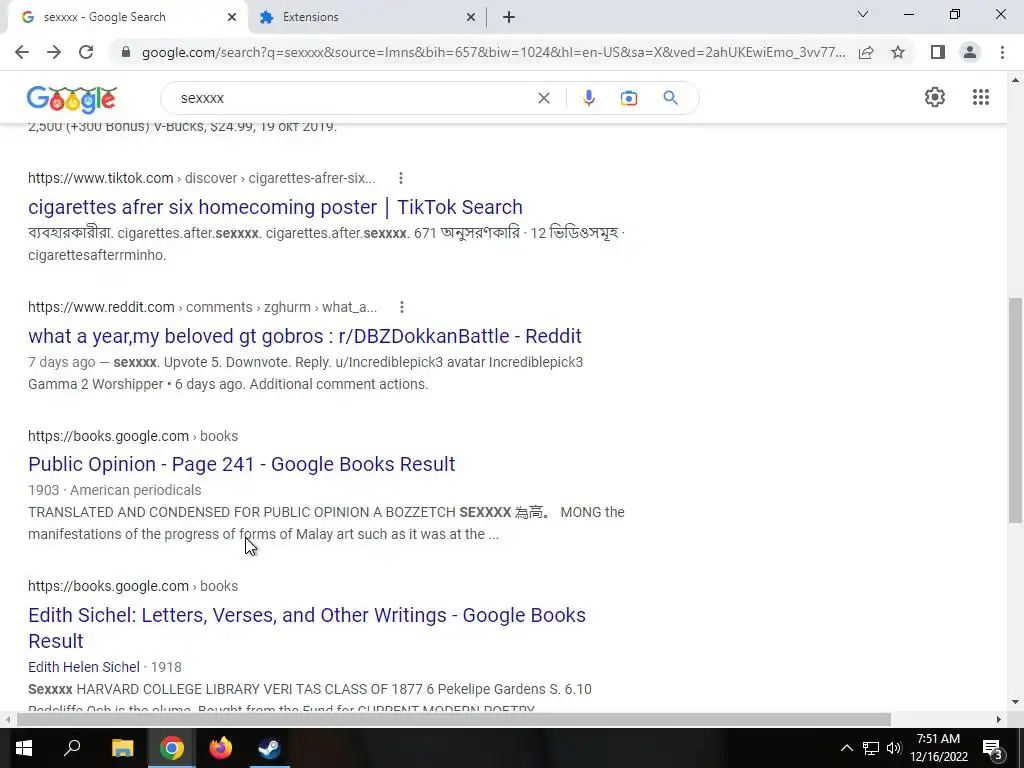
Task: Search by image with camera icon
Action: [x=628, y=98]
